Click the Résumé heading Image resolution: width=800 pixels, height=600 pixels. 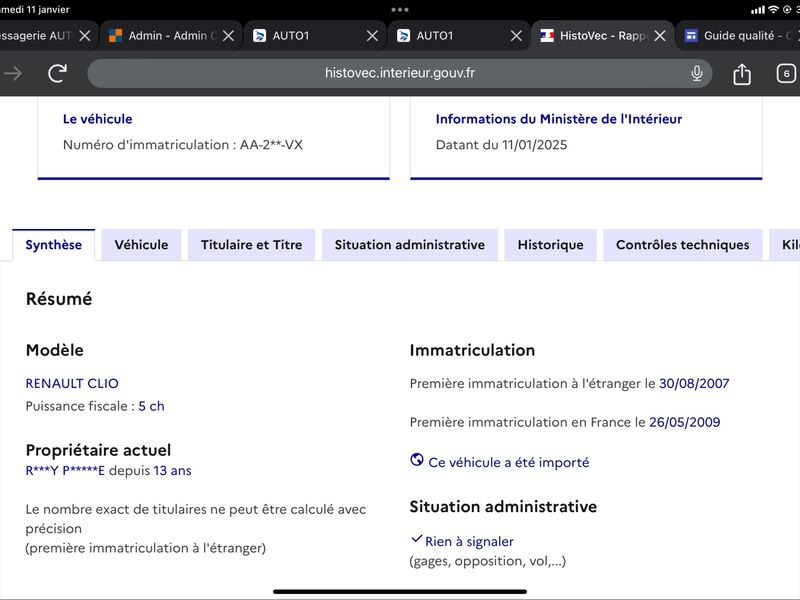(59, 299)
